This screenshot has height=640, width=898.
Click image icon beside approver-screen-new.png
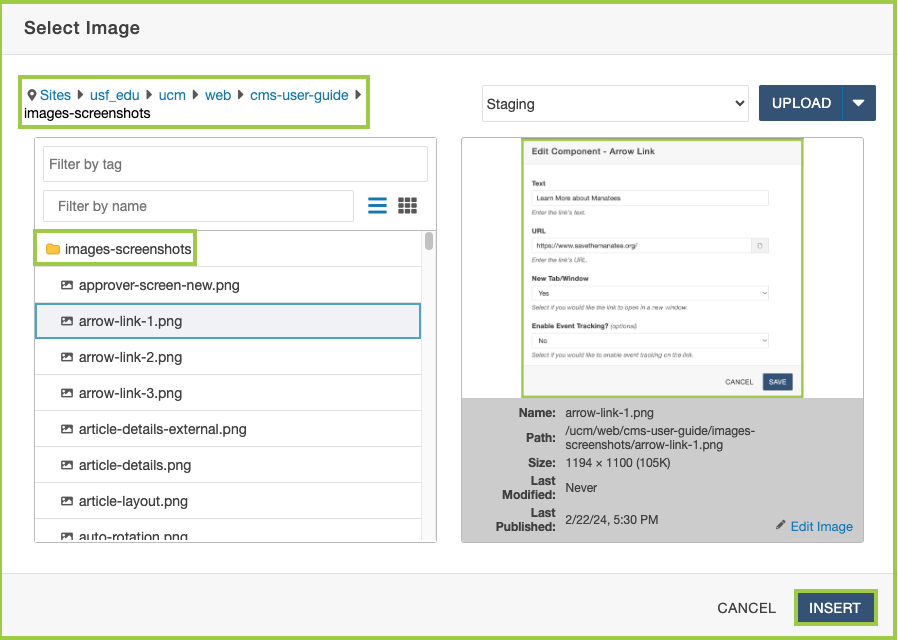coord(67,285)
